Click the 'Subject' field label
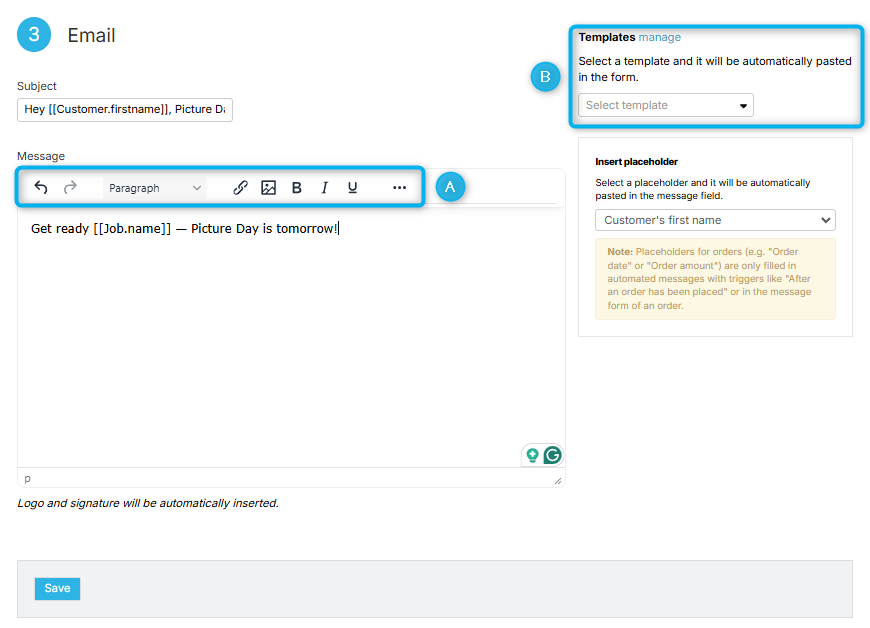Image resolution: width=870 pixels, height=628 pixels. [x=37, y=86]
